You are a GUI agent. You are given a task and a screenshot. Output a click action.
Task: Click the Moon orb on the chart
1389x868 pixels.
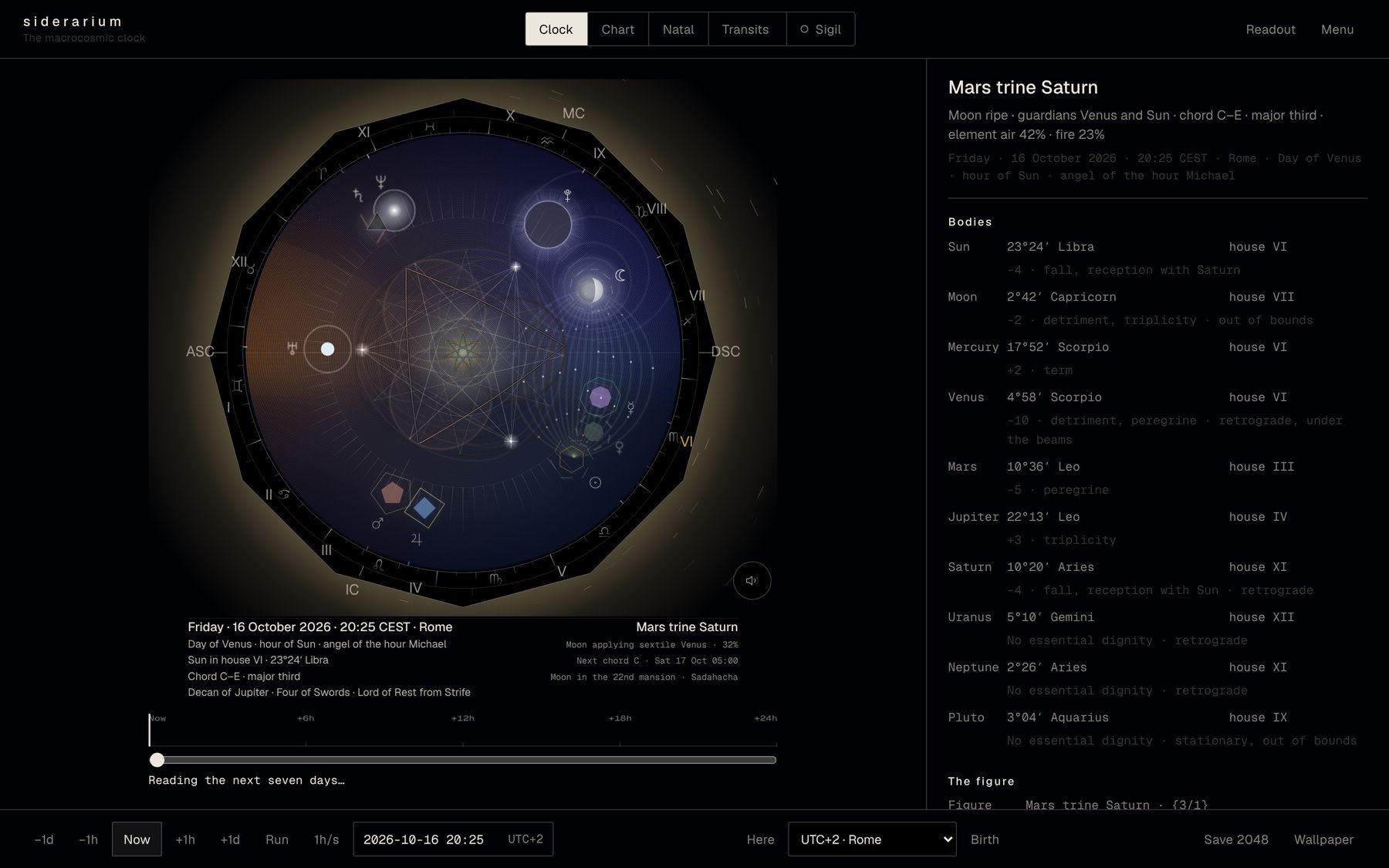coord(591,290)
